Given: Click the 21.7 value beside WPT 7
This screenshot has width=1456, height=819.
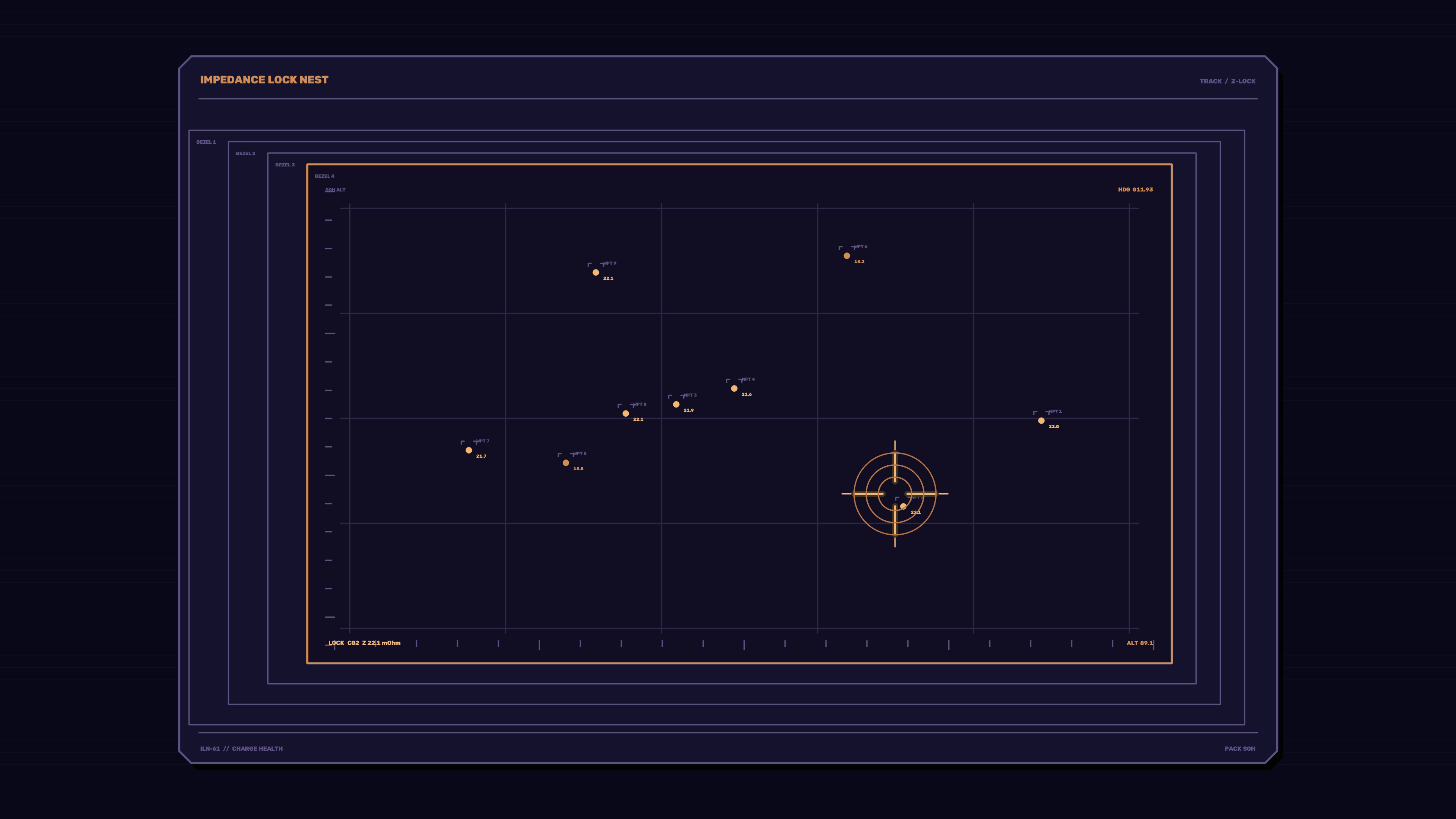Looking at the screenshot, I should point(481,457).
